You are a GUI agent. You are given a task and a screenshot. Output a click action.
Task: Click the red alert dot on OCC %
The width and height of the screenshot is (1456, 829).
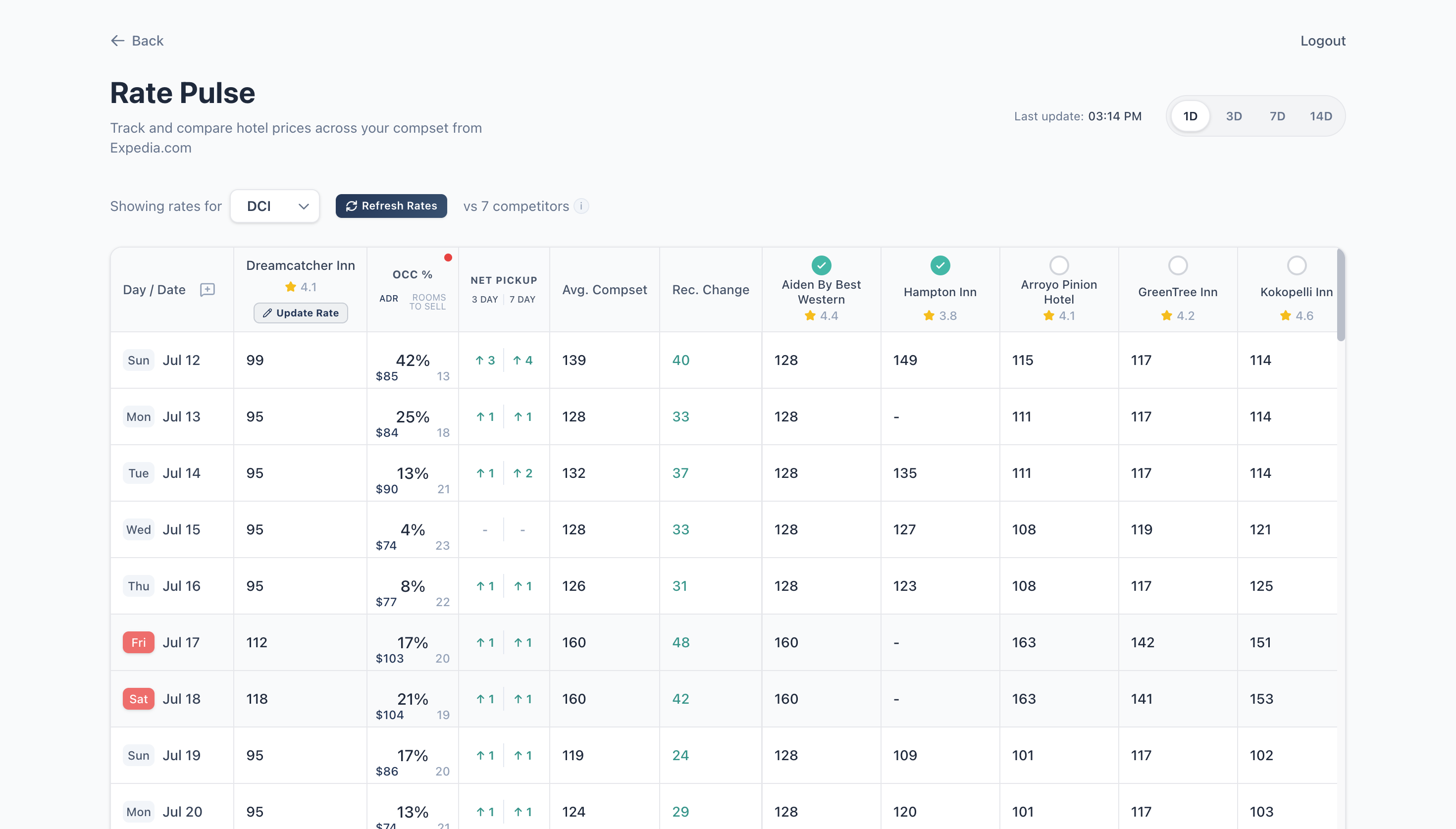448,258
